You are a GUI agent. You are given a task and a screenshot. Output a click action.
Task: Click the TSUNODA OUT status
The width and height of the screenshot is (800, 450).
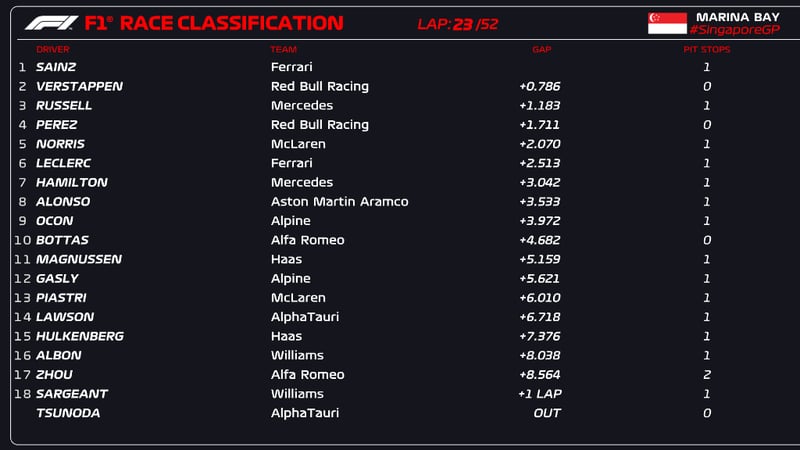546,413
